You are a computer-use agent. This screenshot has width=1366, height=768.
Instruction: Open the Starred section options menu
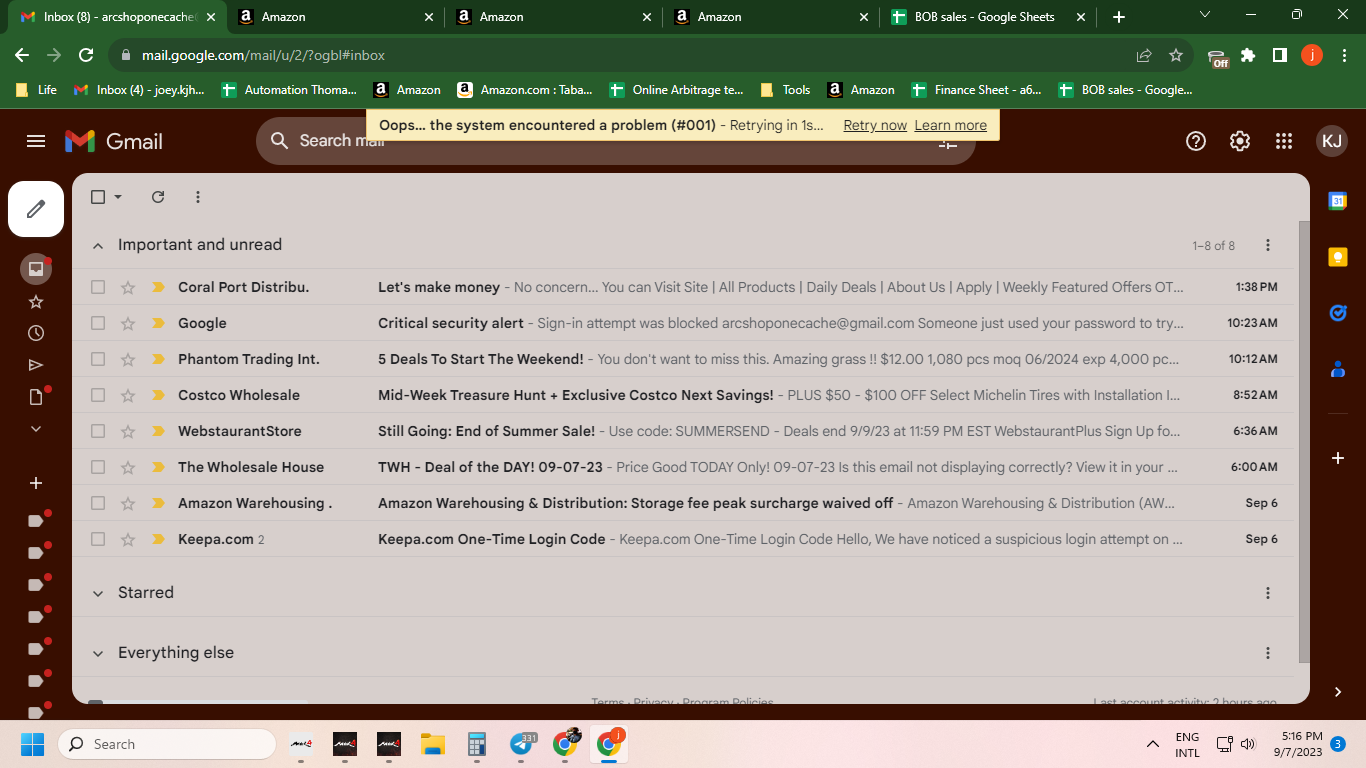1268,593
